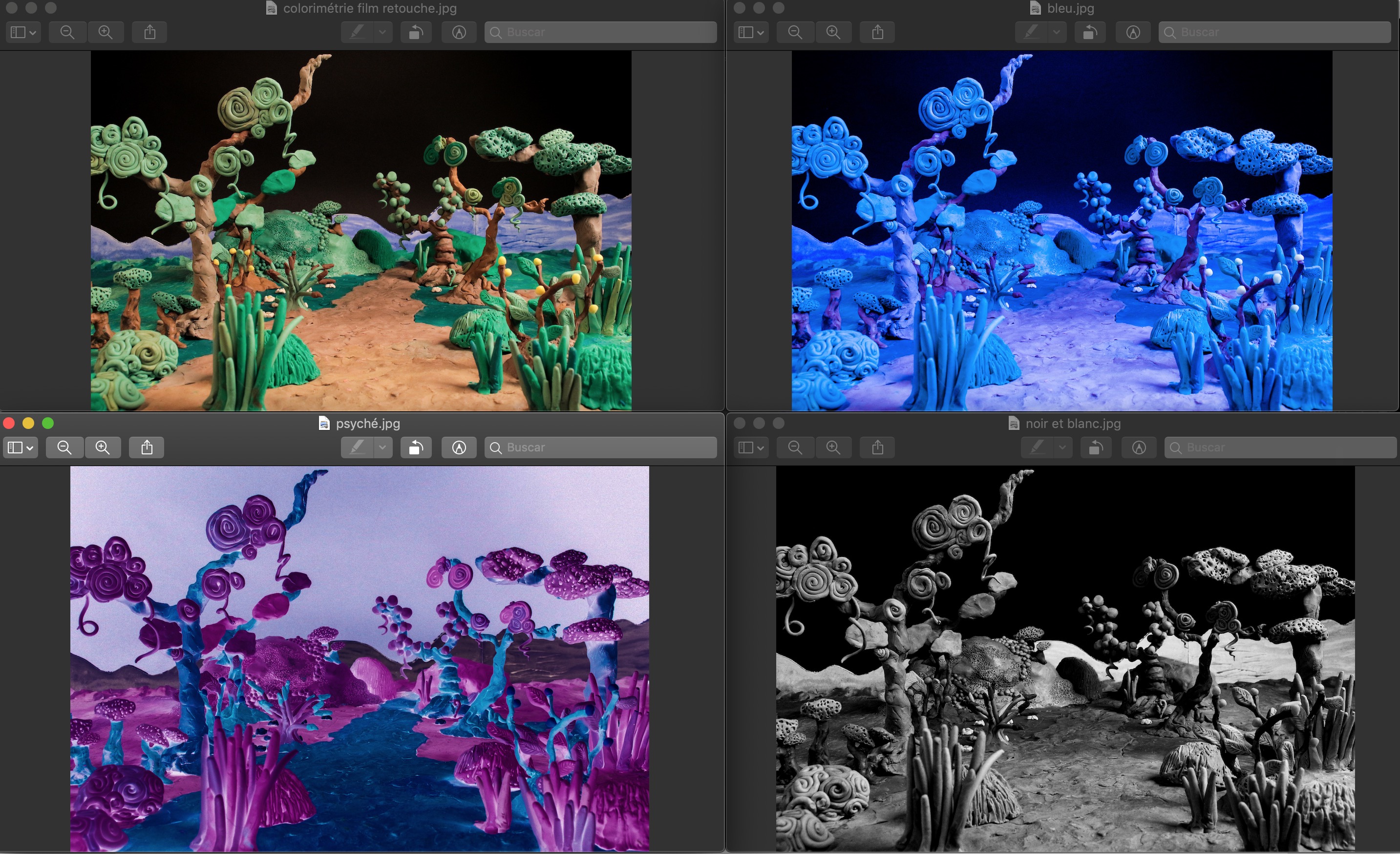Share the colorimétrie film retouche.jpg image
1400x854 pixels.
[x=149, y=32]
